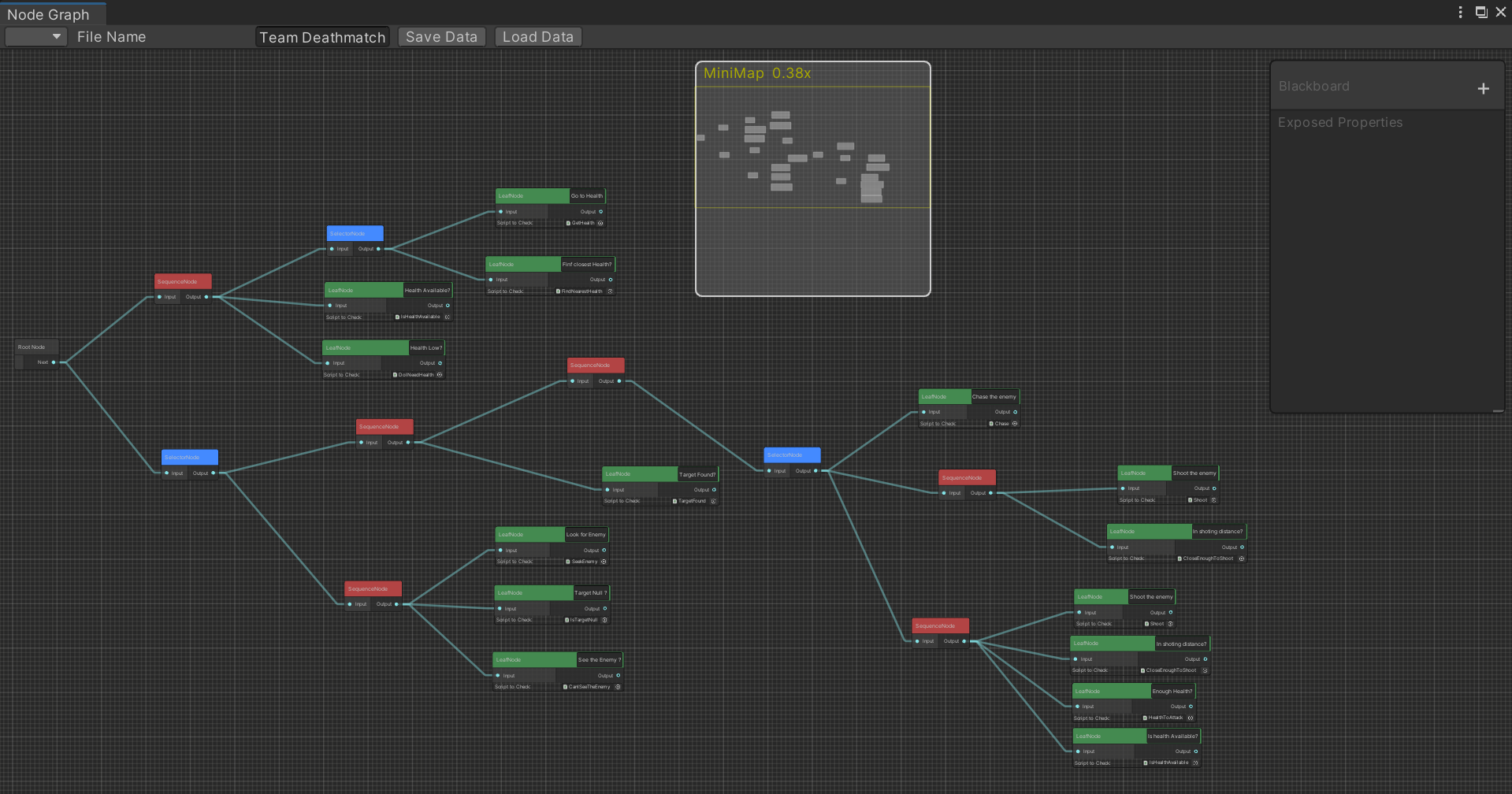The height and width of the screenshot is (794, 1512).
Task: Open the dropdown left of File Name
Action: (35, 37)
